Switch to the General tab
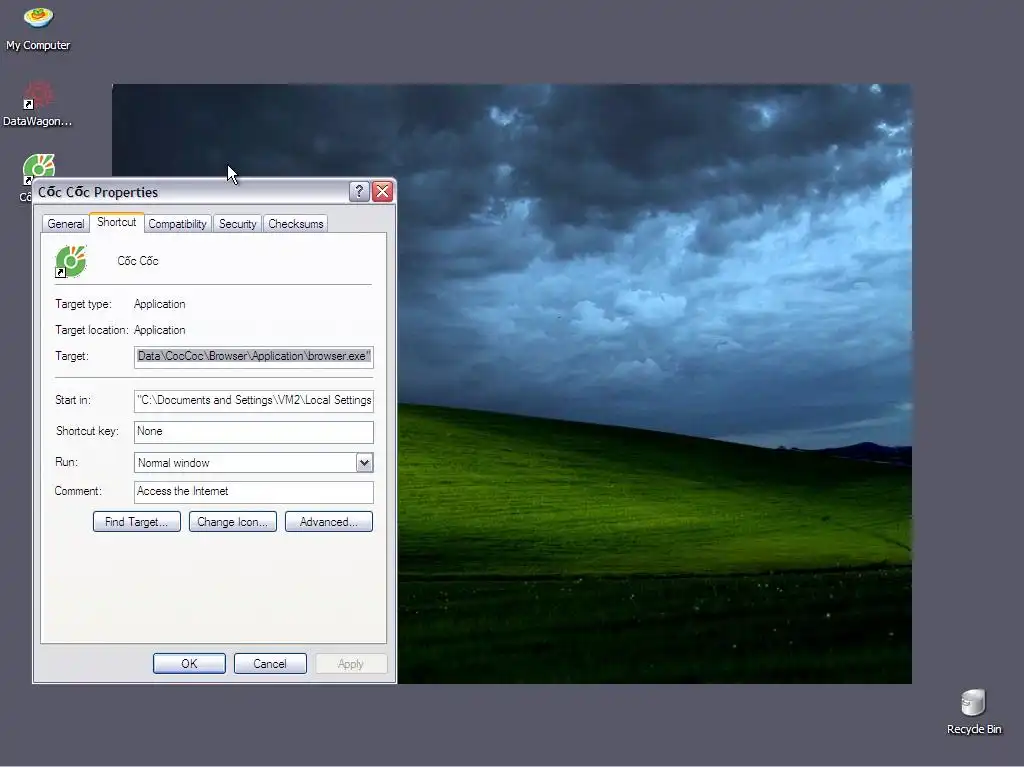 [65, 224]
